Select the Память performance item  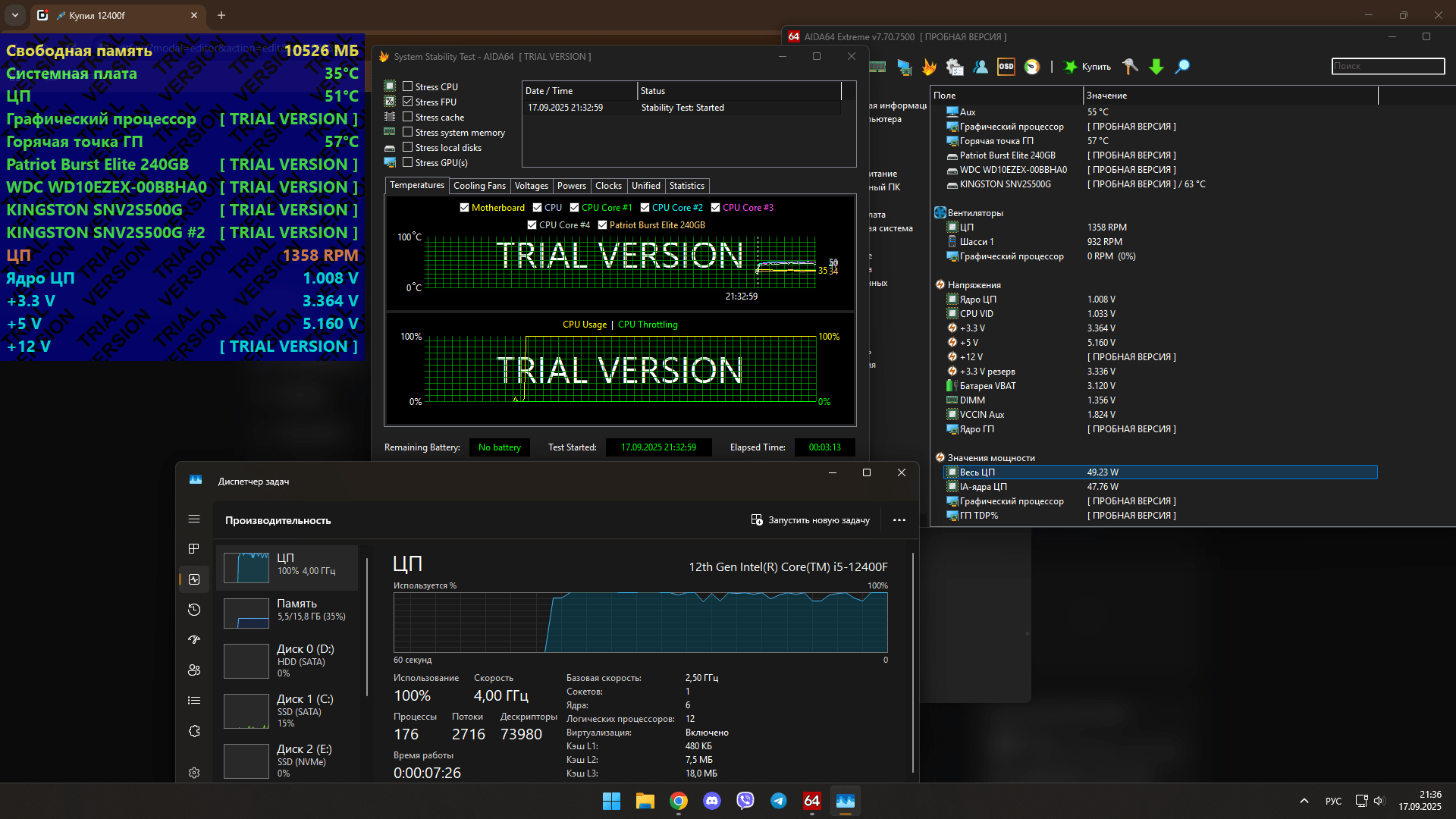[x=287, y=613]
